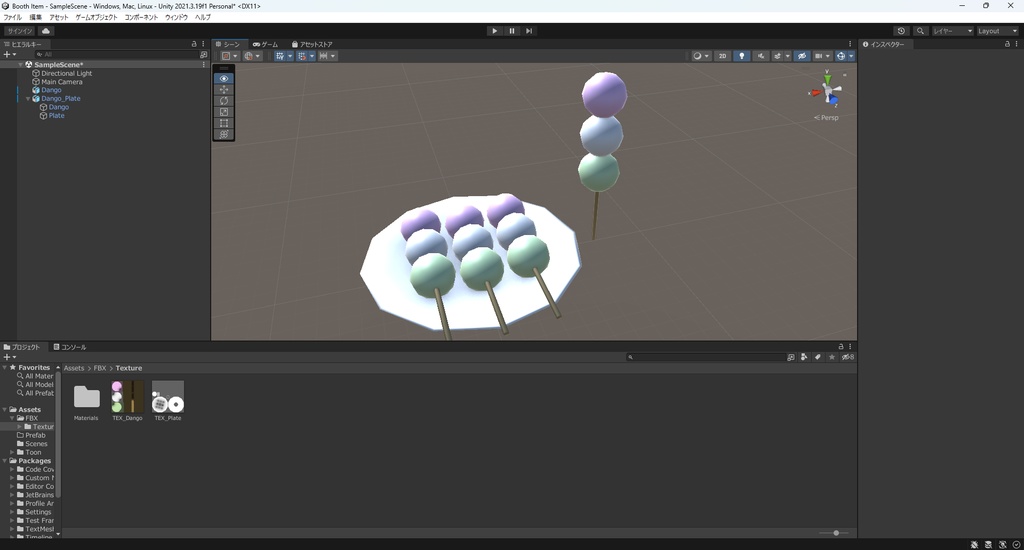Toggle hidden objects visibility (crossed eye) in Scene
This screenshot has height=550, width=1024.
click(x=802, y=56)
